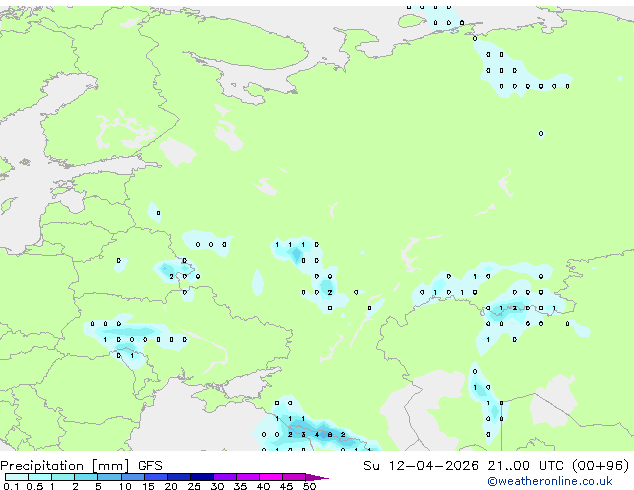
Task: Pick the legend swatch between 35 and 40
Action: coord(248,477)
